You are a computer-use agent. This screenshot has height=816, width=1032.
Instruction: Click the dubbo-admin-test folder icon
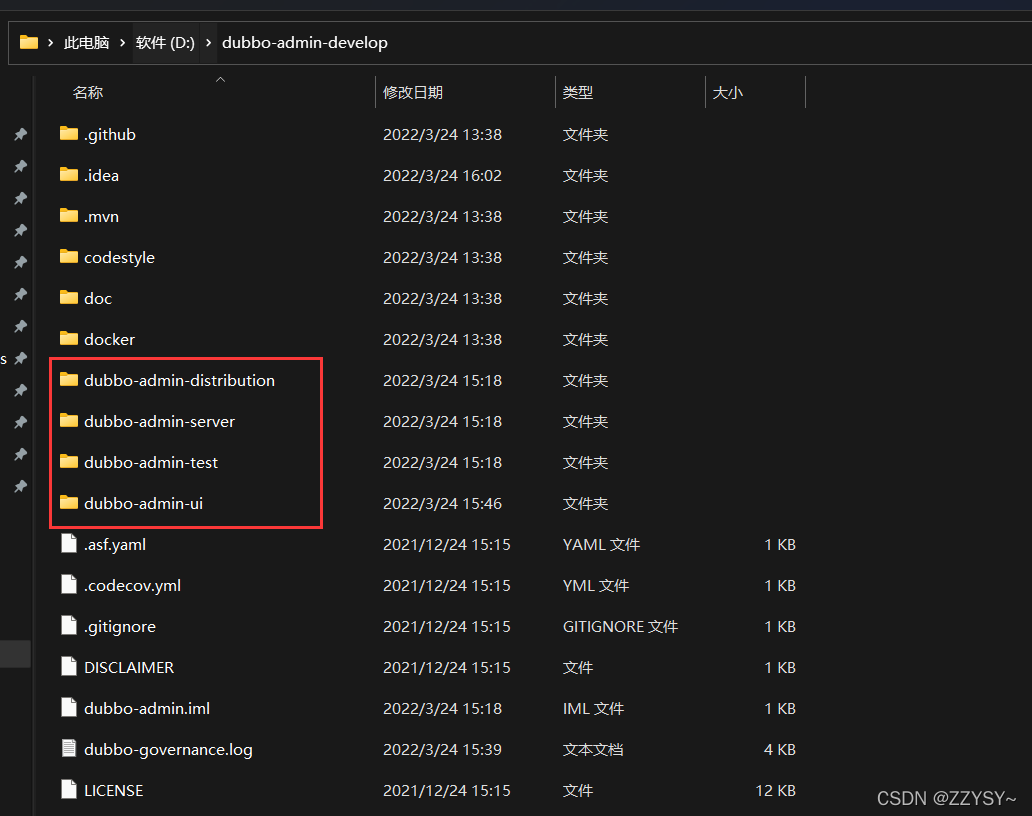coord(68,462)
